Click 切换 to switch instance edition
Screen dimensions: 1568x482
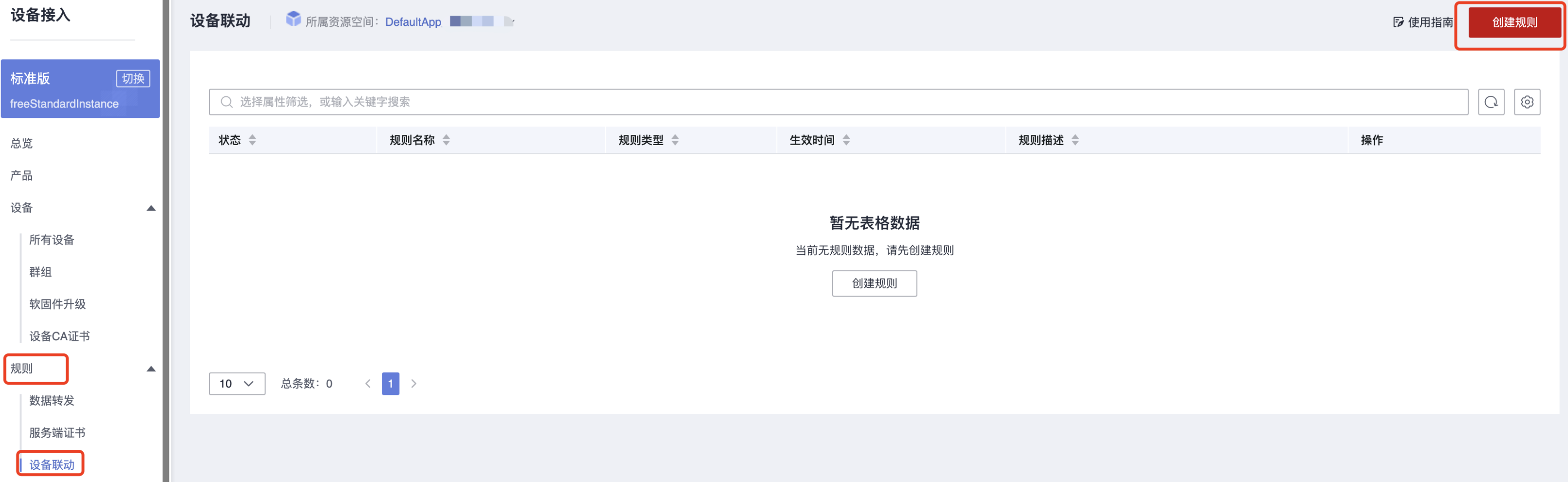point(132,78)
